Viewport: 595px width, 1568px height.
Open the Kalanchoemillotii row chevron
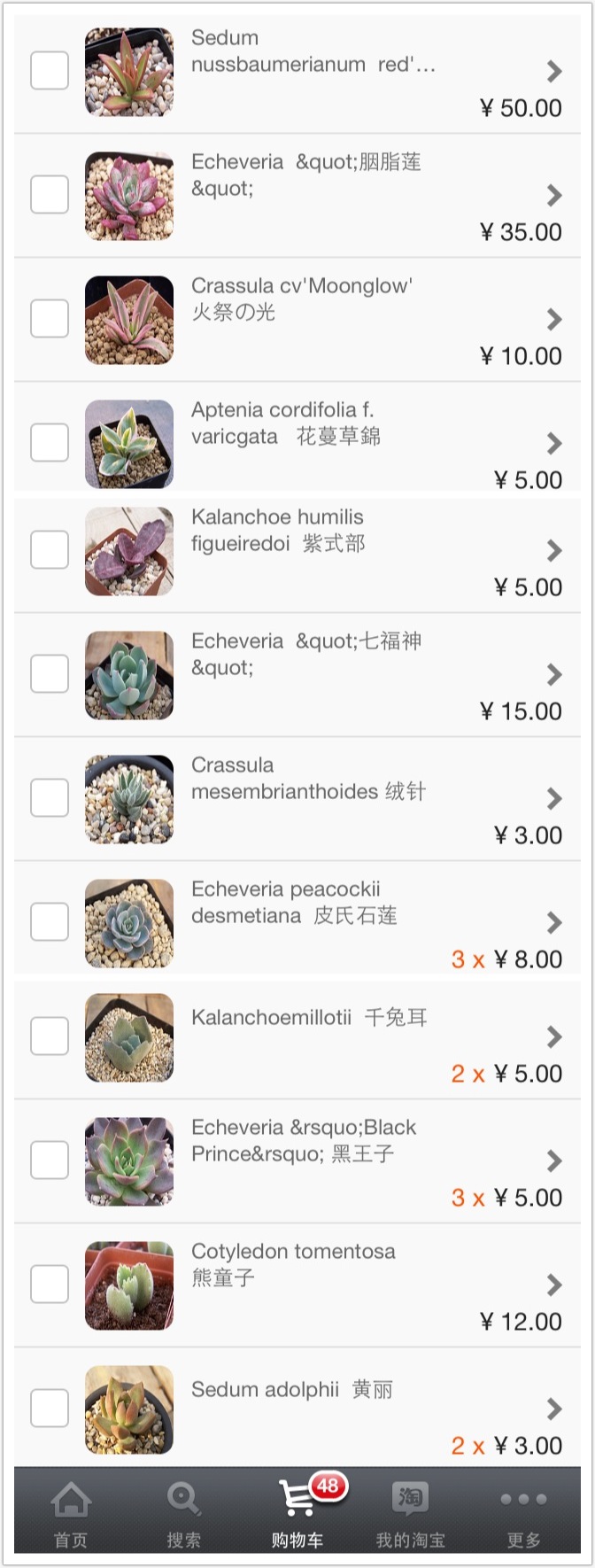pyautogui.click(x=554, y=1036)
